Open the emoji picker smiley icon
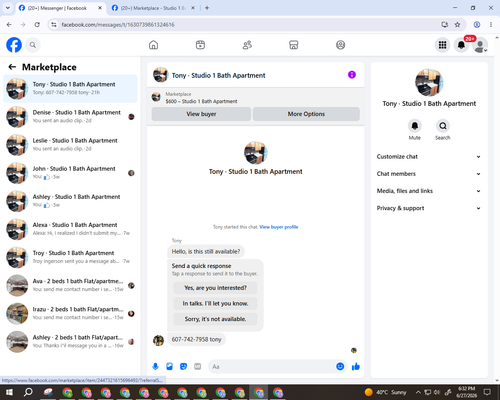500x400 pixels. [x=340, y=366]
